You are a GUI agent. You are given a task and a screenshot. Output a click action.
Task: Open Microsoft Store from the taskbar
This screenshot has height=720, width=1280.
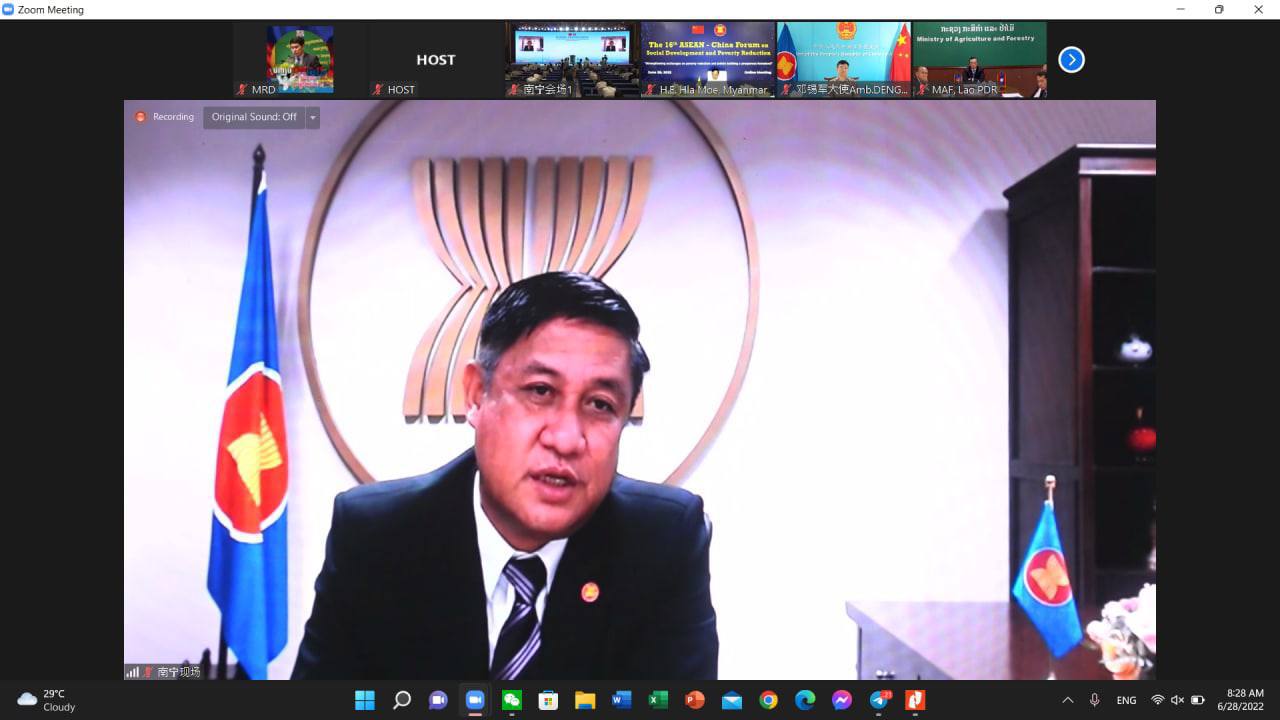(x=548, y=700)
